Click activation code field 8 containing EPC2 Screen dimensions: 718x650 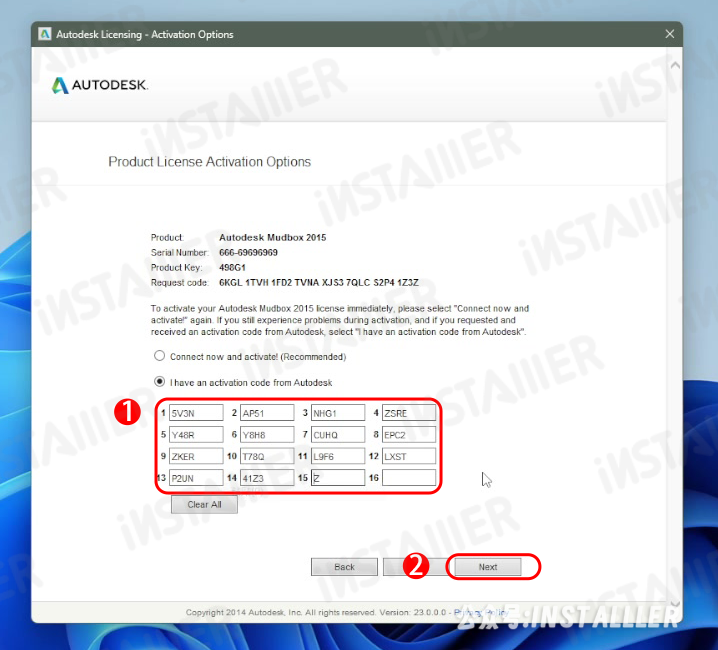pyautogui.click(x=409, y=434)
